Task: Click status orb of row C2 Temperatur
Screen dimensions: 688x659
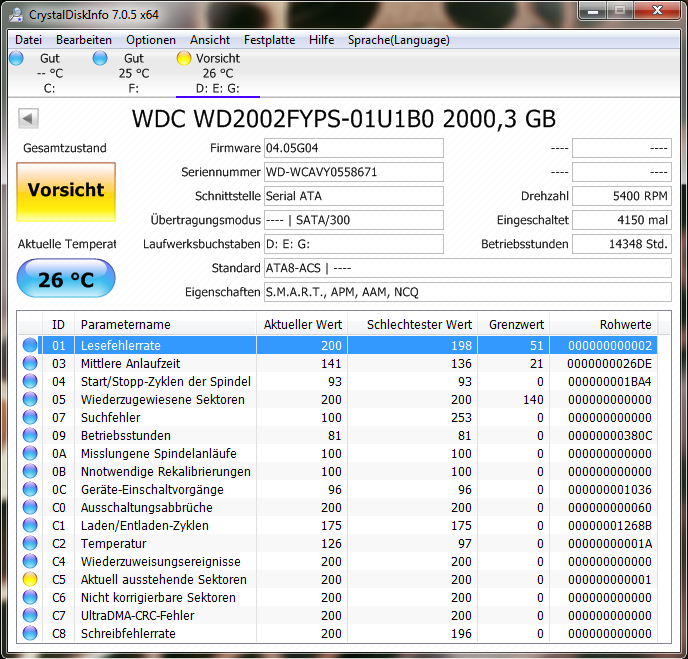Action: click(x=30, y=543)
